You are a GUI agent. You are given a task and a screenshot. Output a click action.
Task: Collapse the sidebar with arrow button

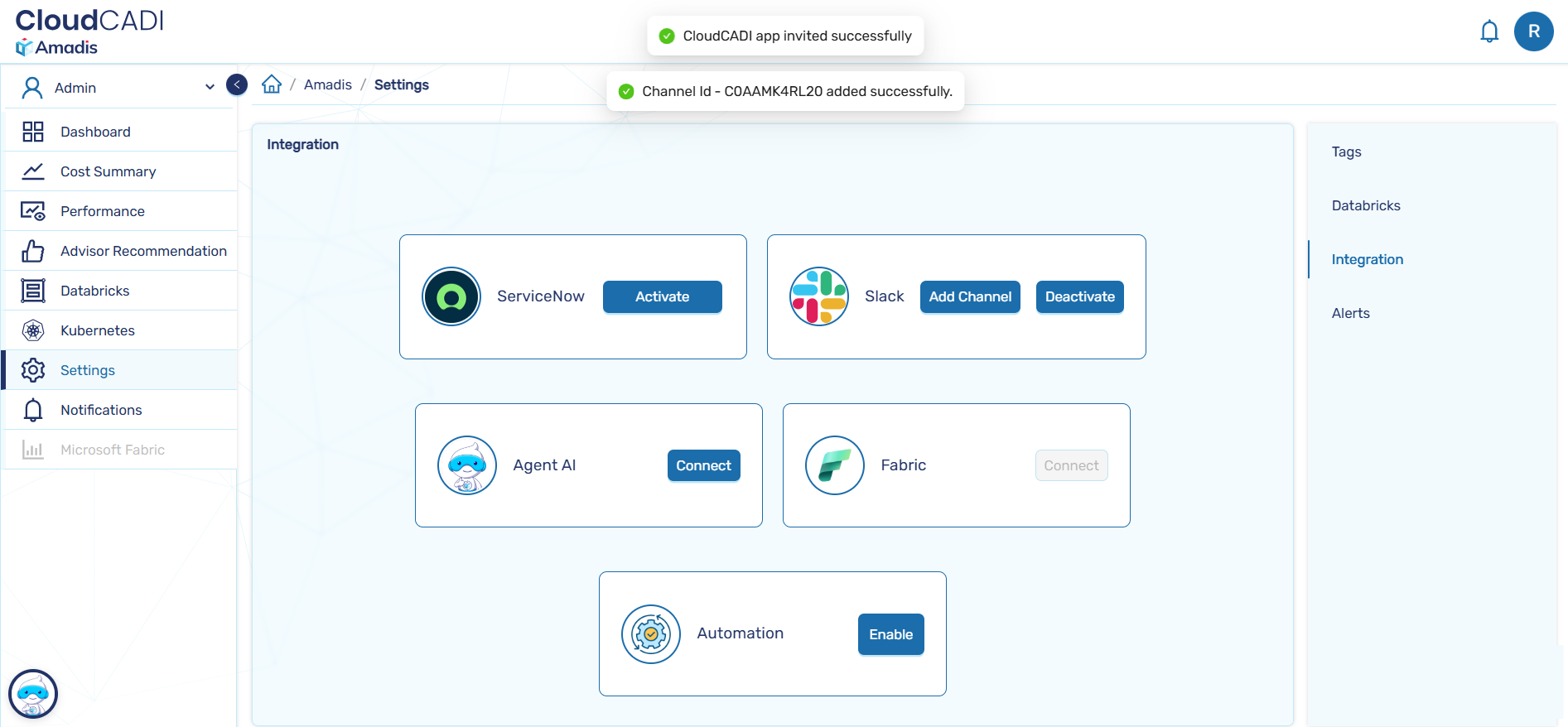(x=237, y=84)
